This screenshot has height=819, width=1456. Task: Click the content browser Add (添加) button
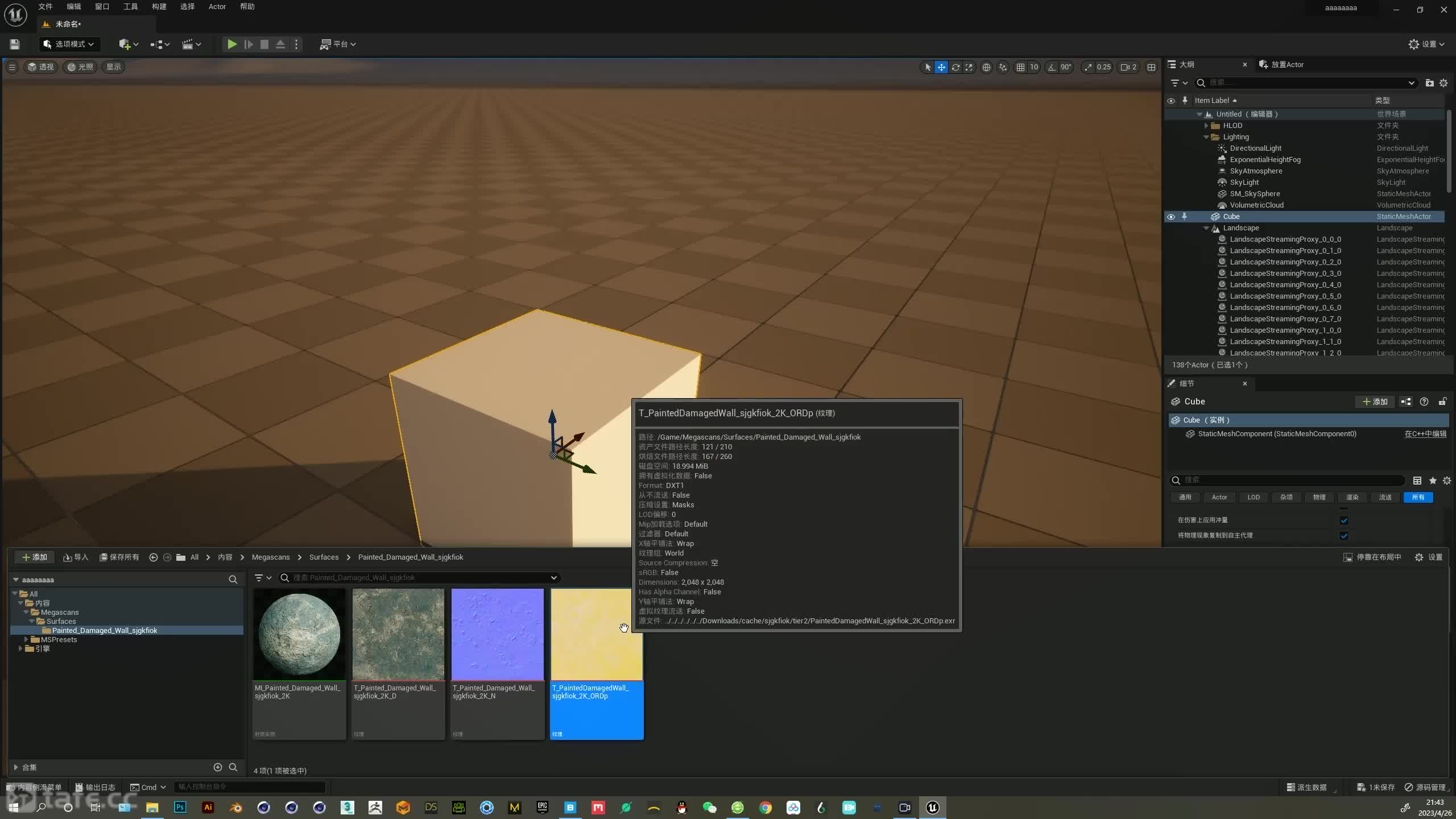click(x=35, y=557)
